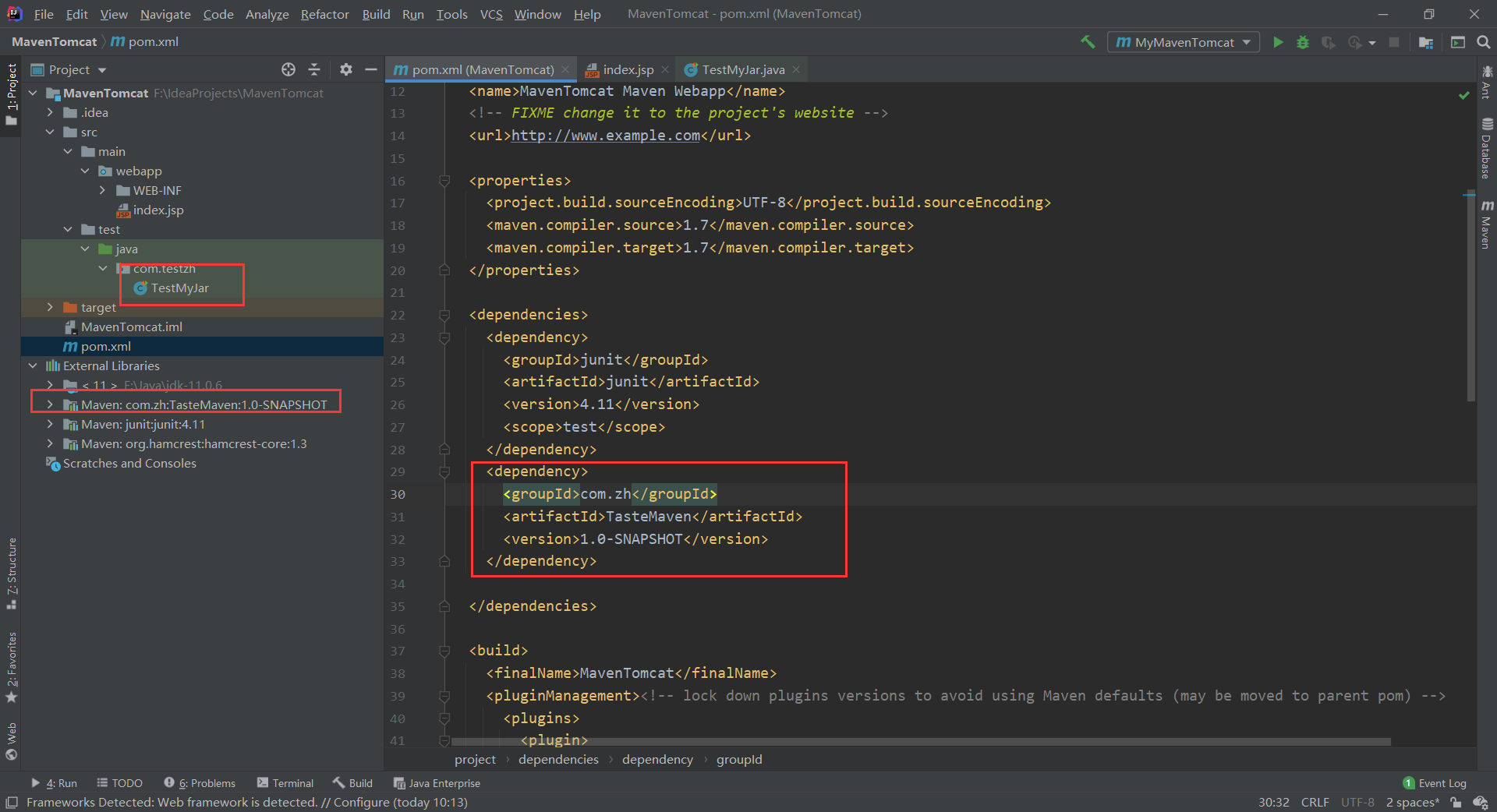Click the Search Everywhere magnifier icon

pyautogui.click(x=1483, y=42)
